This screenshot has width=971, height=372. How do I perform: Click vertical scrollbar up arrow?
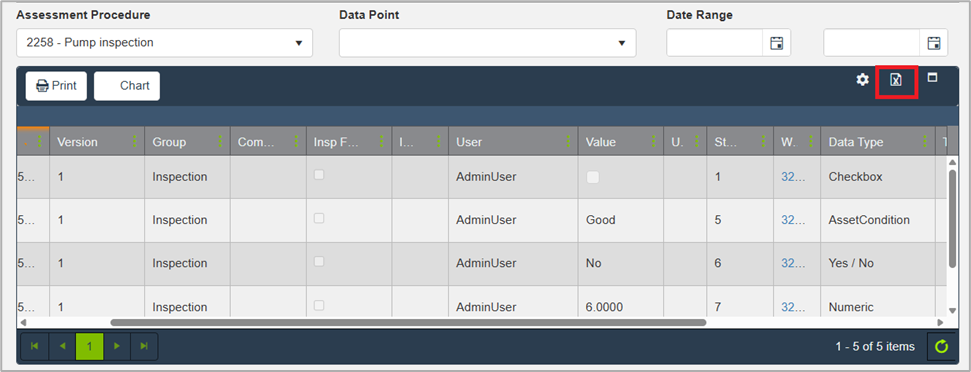click(952, 162)
